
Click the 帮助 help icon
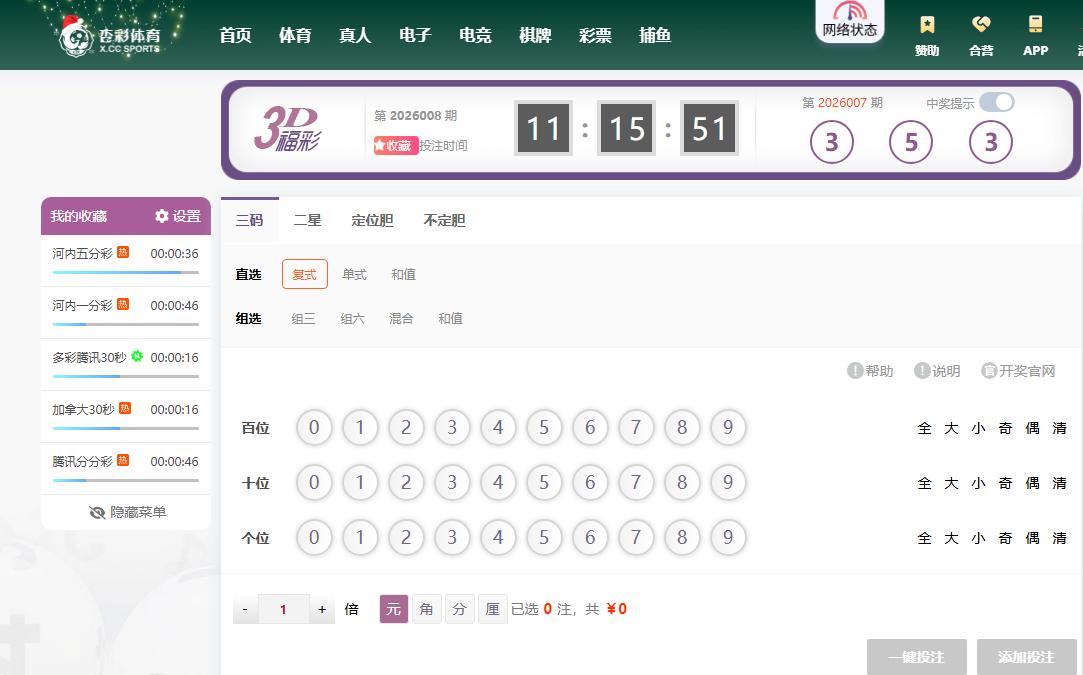(x=855, y=371)
